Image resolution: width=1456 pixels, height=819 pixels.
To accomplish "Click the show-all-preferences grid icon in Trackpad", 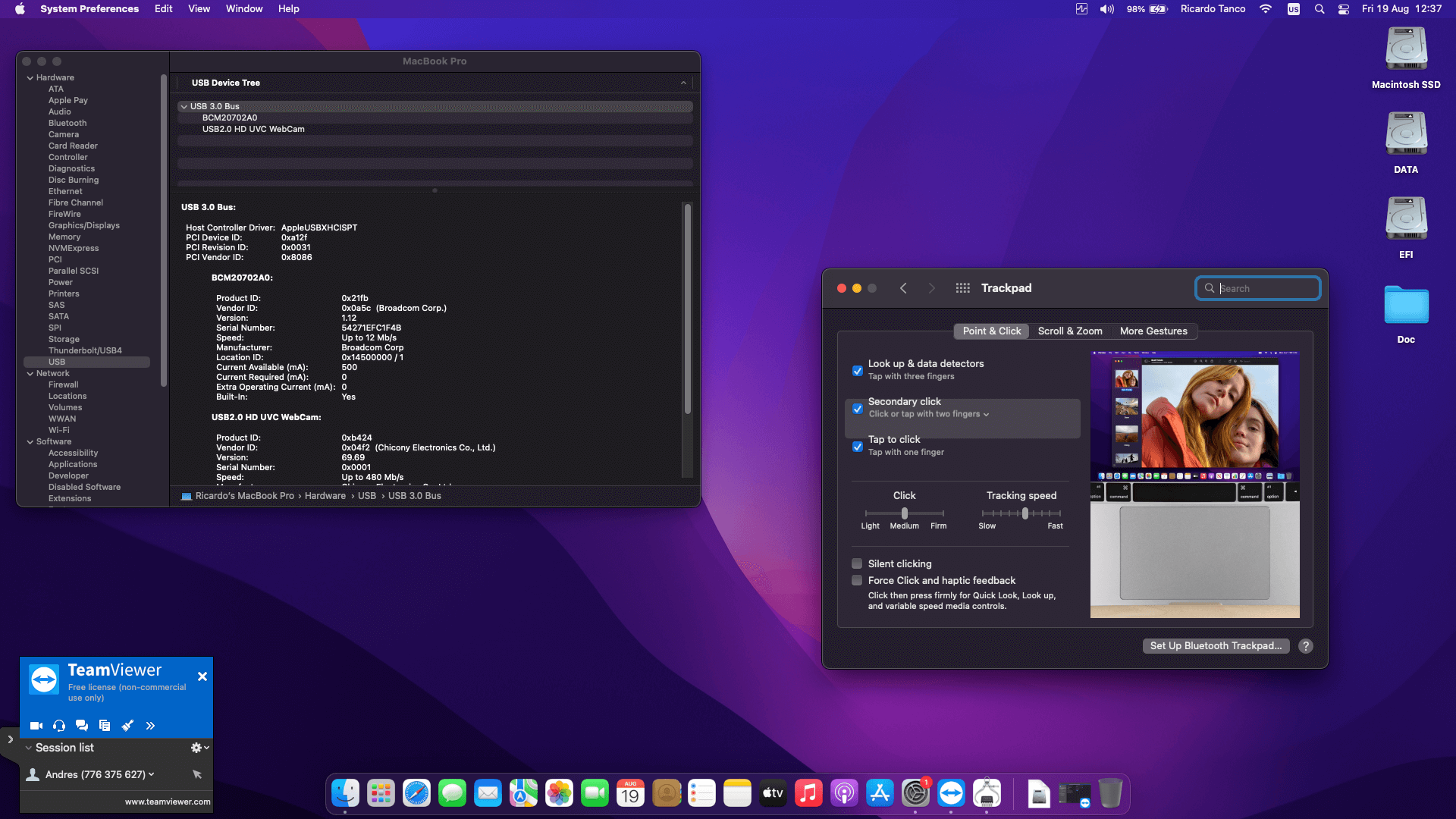I will pyautogui.click(x=962, y=288).
